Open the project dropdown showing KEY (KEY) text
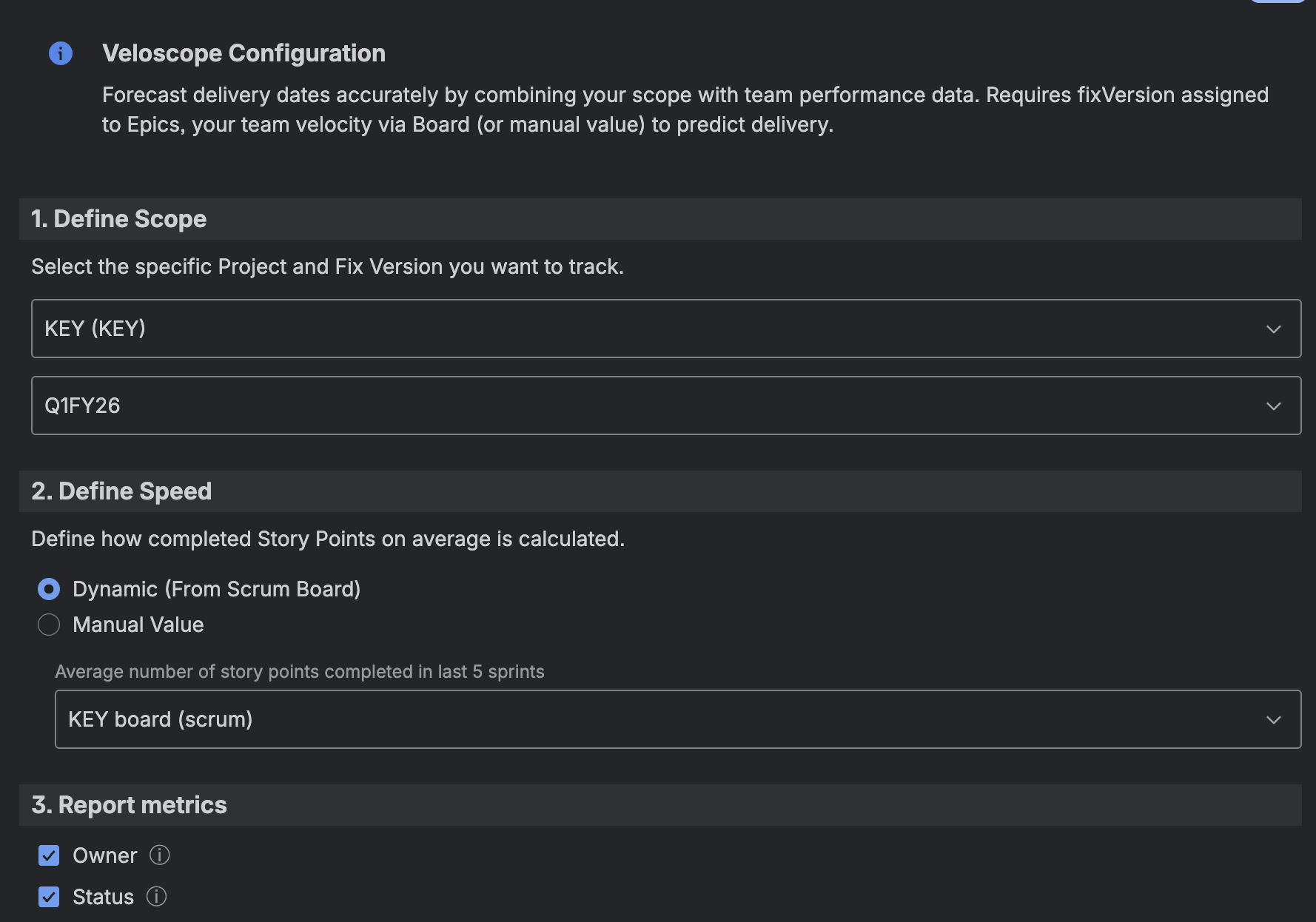Image resolution: width=1316 pixels, height=922 pixels. pyautogui.click(x=95, y=329)
